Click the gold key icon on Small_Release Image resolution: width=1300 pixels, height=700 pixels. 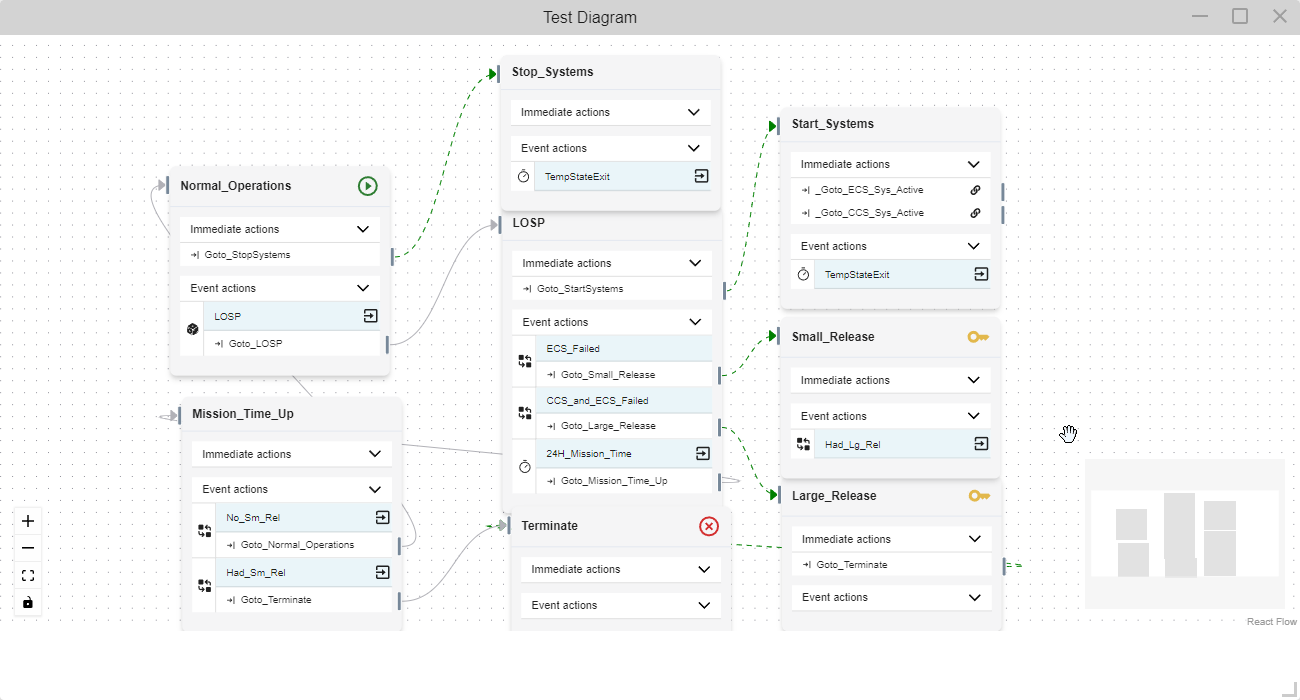click(x=978, y=337)
